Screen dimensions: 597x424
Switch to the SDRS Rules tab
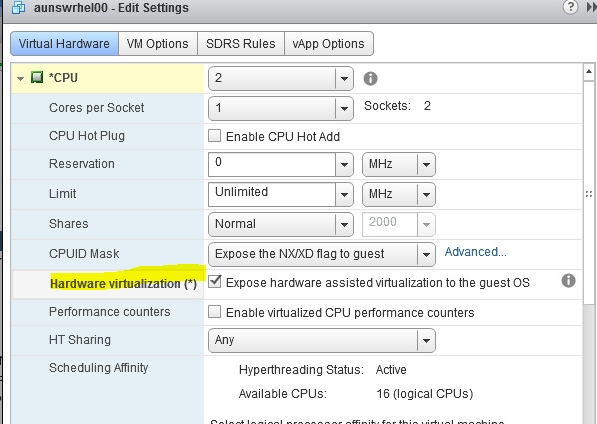coord(241,44)
